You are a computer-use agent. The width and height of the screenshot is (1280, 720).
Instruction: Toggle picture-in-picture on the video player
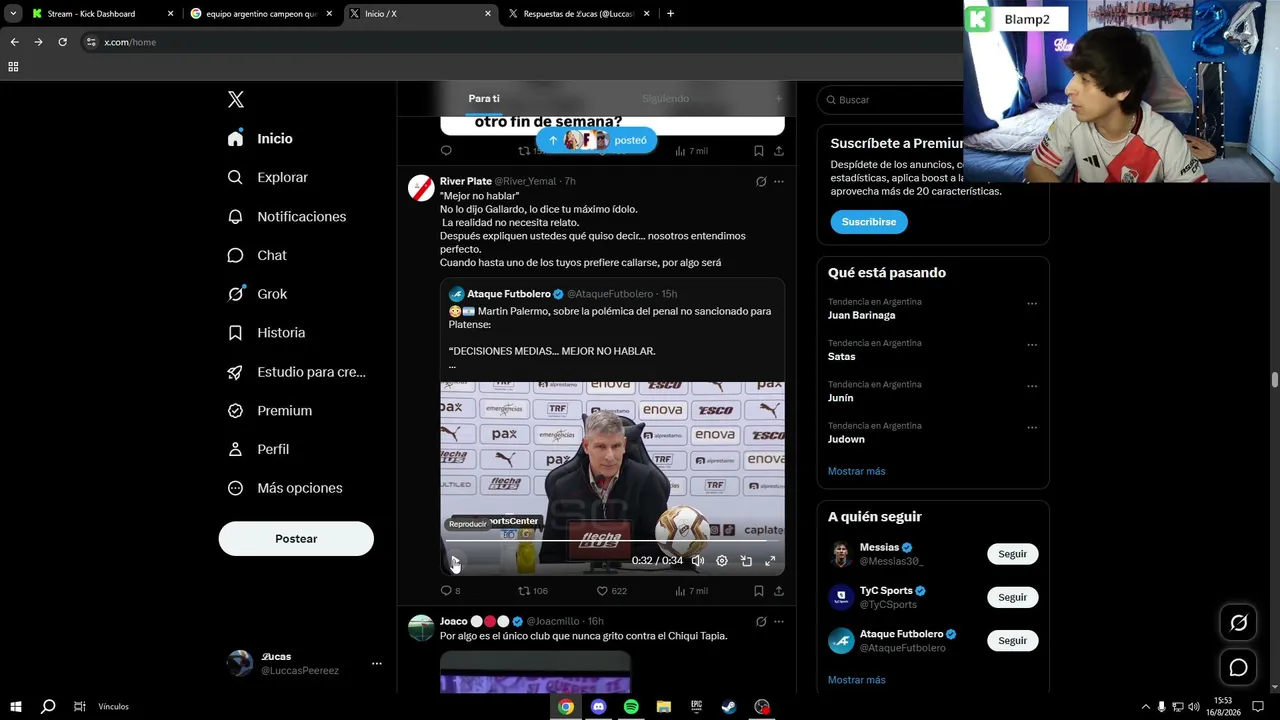click(746, 561)
